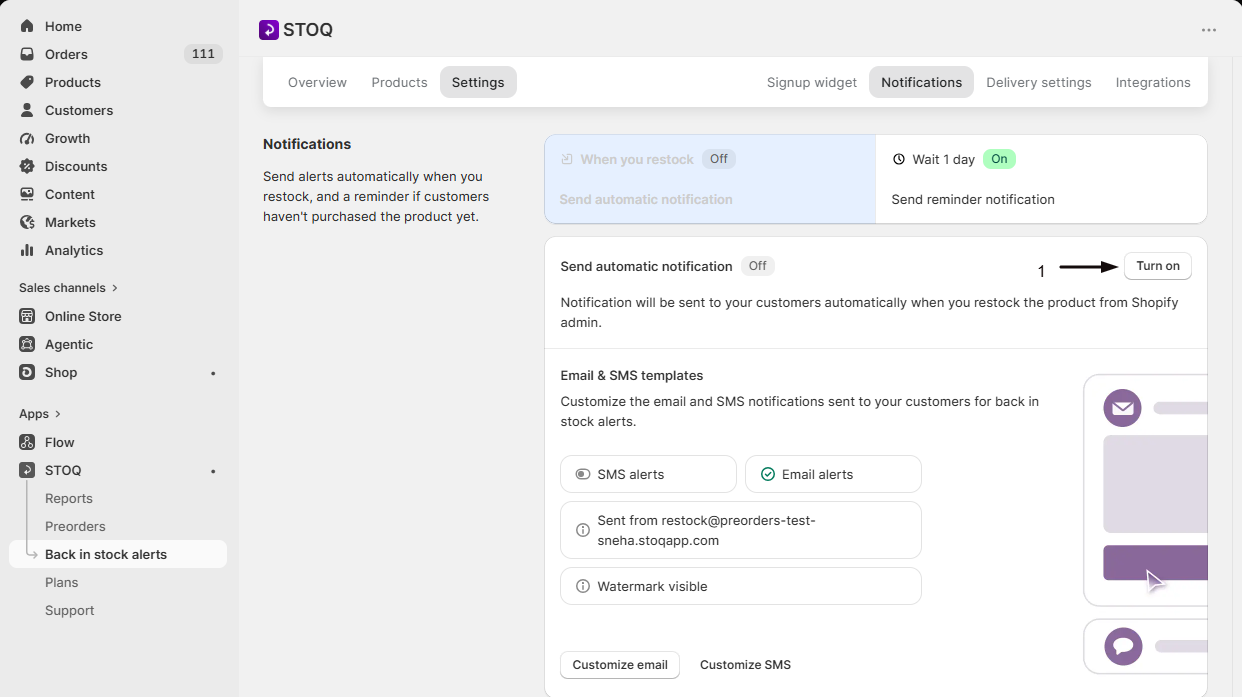Click the Analytics bar chart icon
This screenshot has width=1242, height=697.
pyautogui.click(x=27, y=250)
